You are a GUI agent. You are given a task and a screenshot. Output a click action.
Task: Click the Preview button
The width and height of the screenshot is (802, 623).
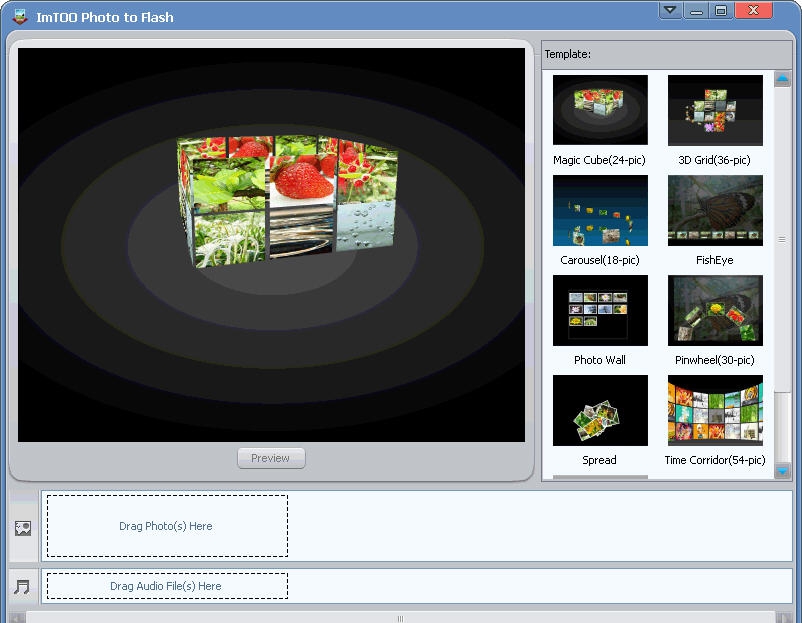point(270,458)
